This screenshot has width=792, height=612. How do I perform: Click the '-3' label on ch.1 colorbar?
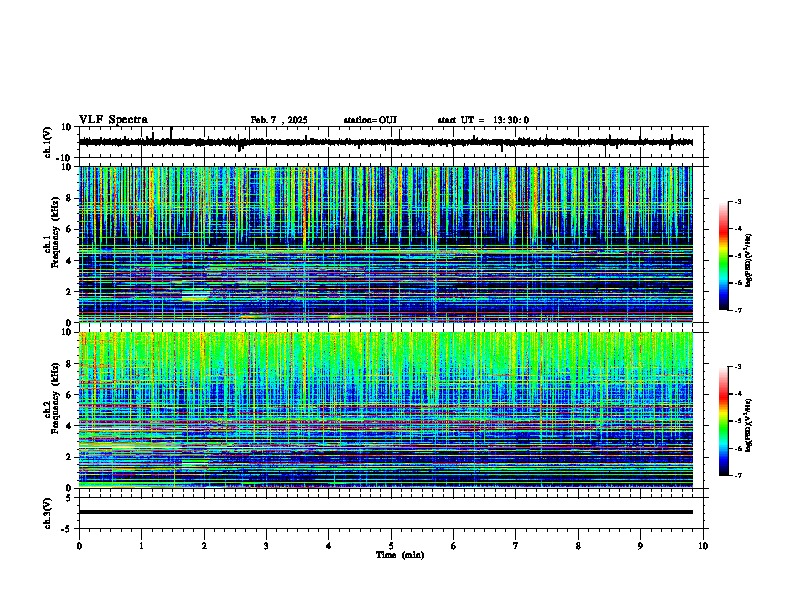coord(737,202)
